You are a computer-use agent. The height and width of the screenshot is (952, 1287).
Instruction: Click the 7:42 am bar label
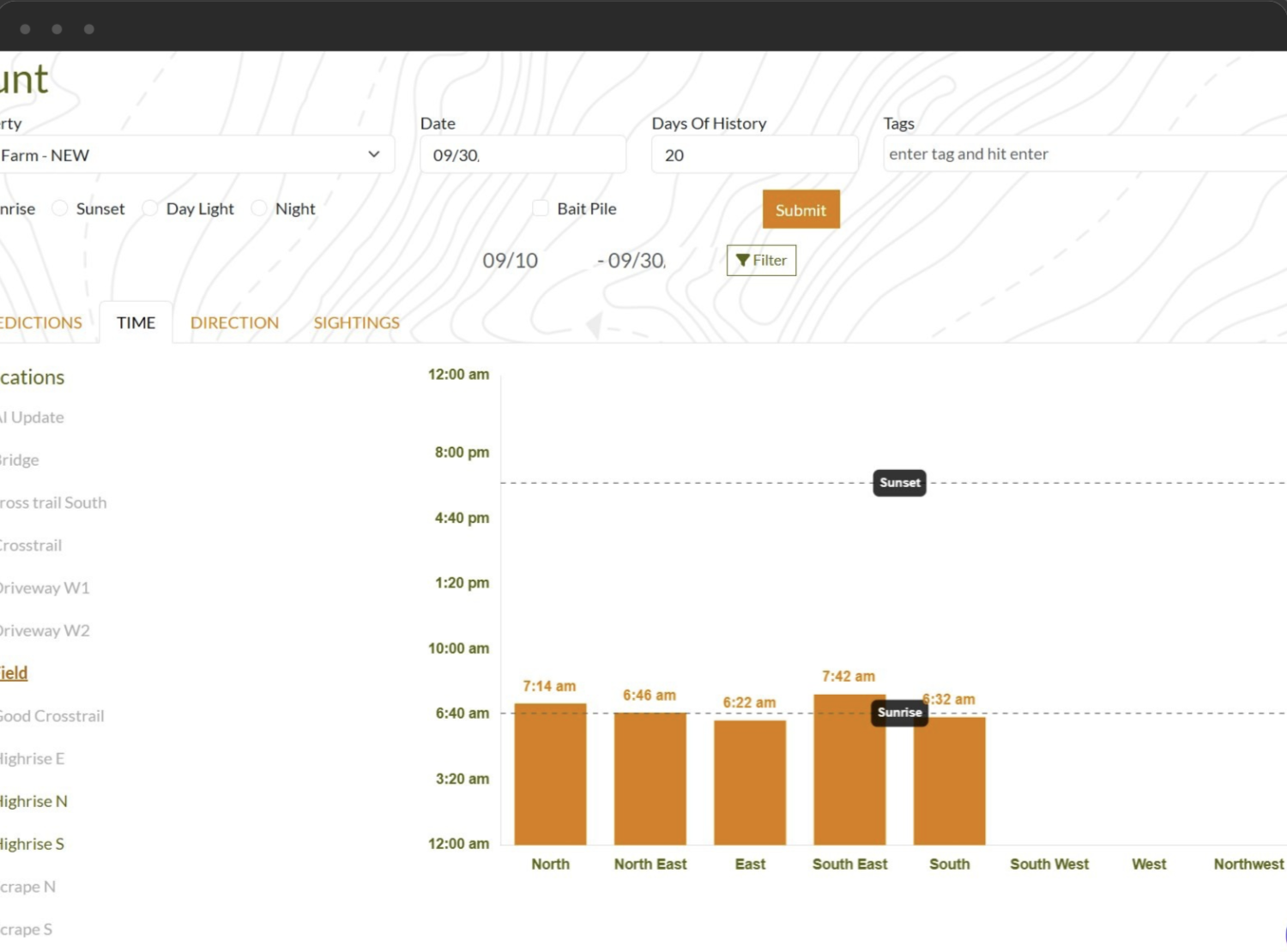[849, 677]
